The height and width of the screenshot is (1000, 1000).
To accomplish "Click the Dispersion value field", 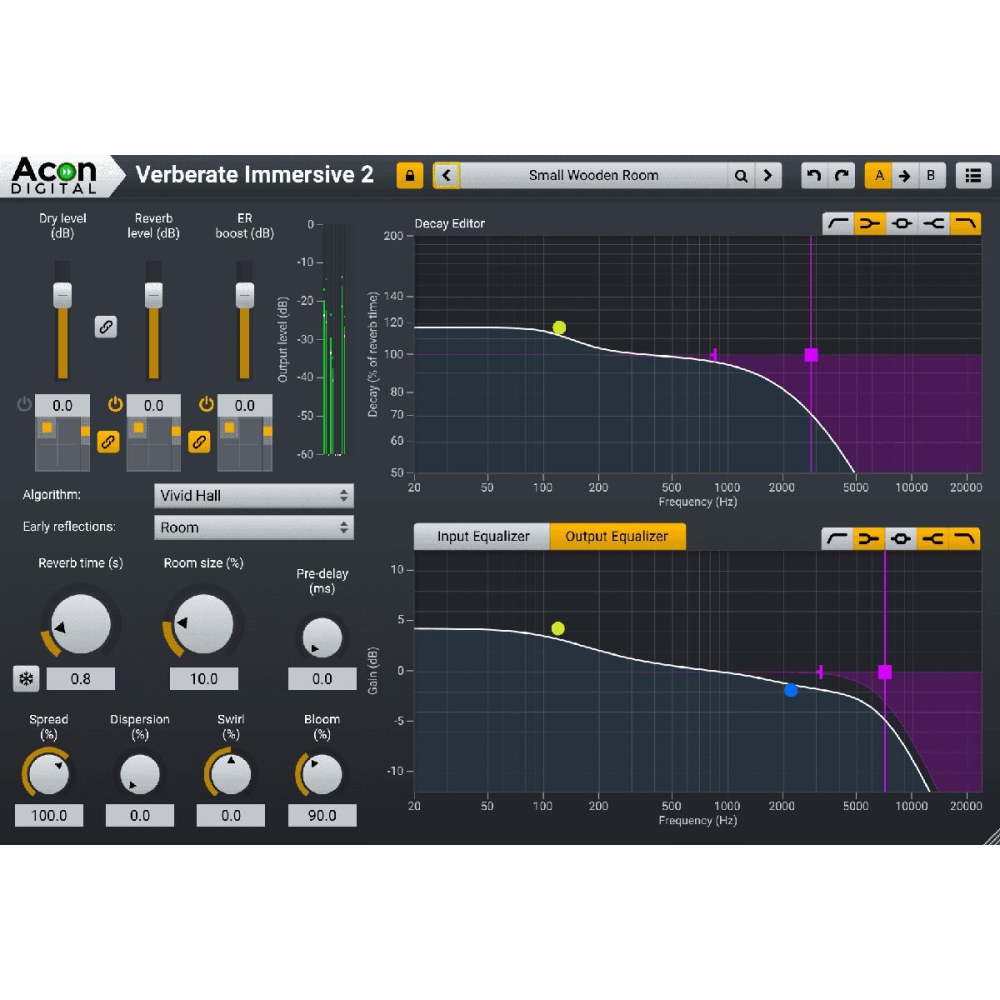I will tap(140, 816).
